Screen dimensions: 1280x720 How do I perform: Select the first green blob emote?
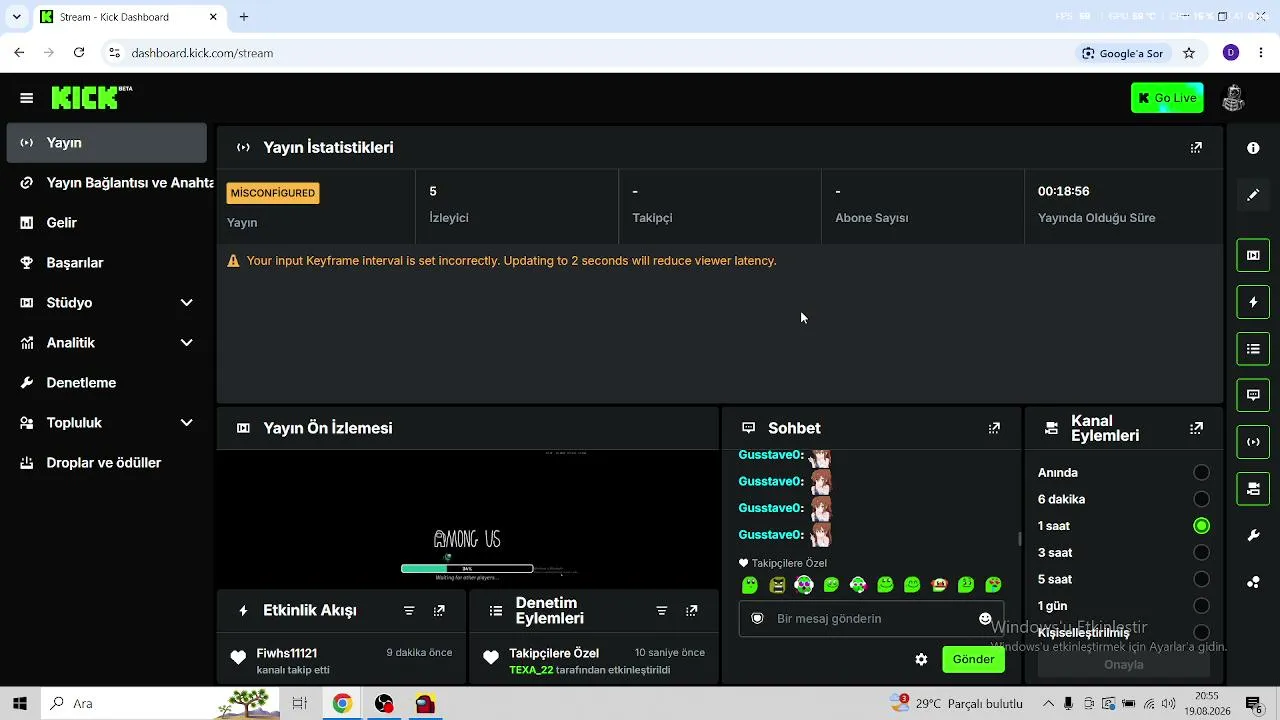point(750,585)
